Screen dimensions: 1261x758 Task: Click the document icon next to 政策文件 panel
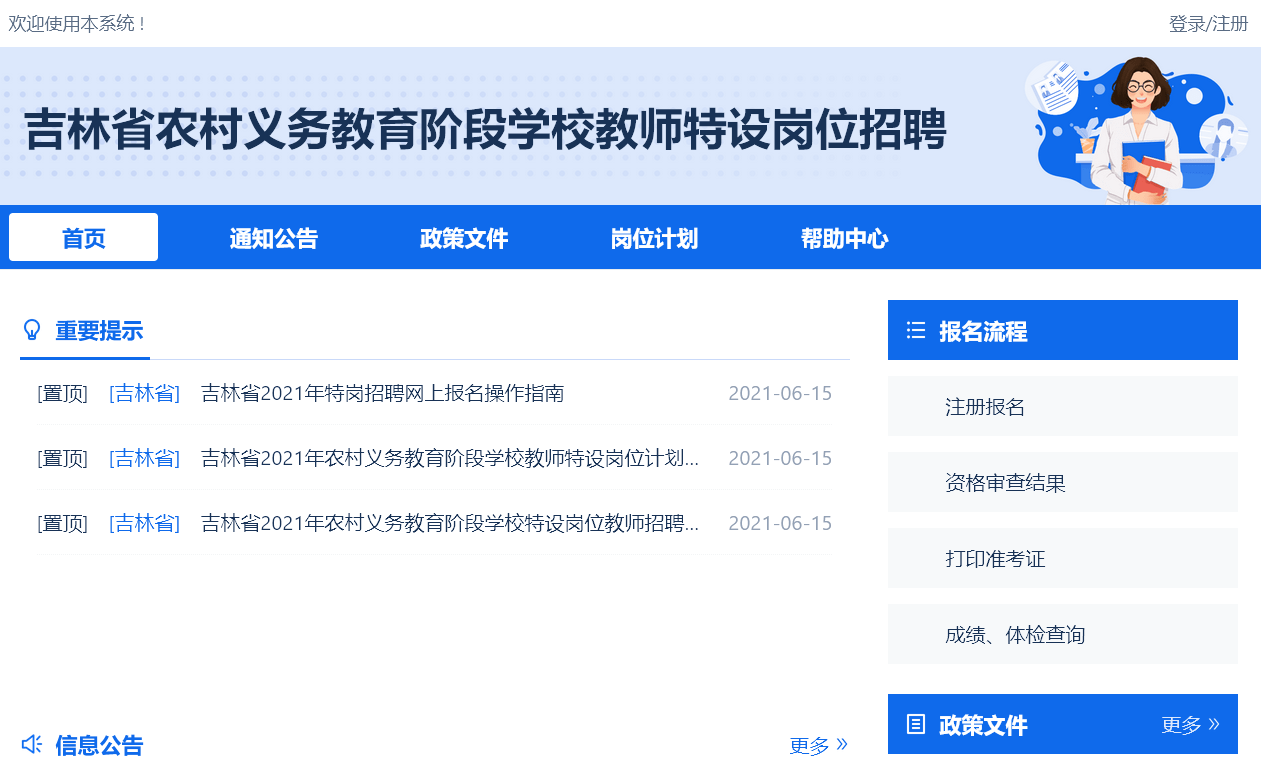916,724
